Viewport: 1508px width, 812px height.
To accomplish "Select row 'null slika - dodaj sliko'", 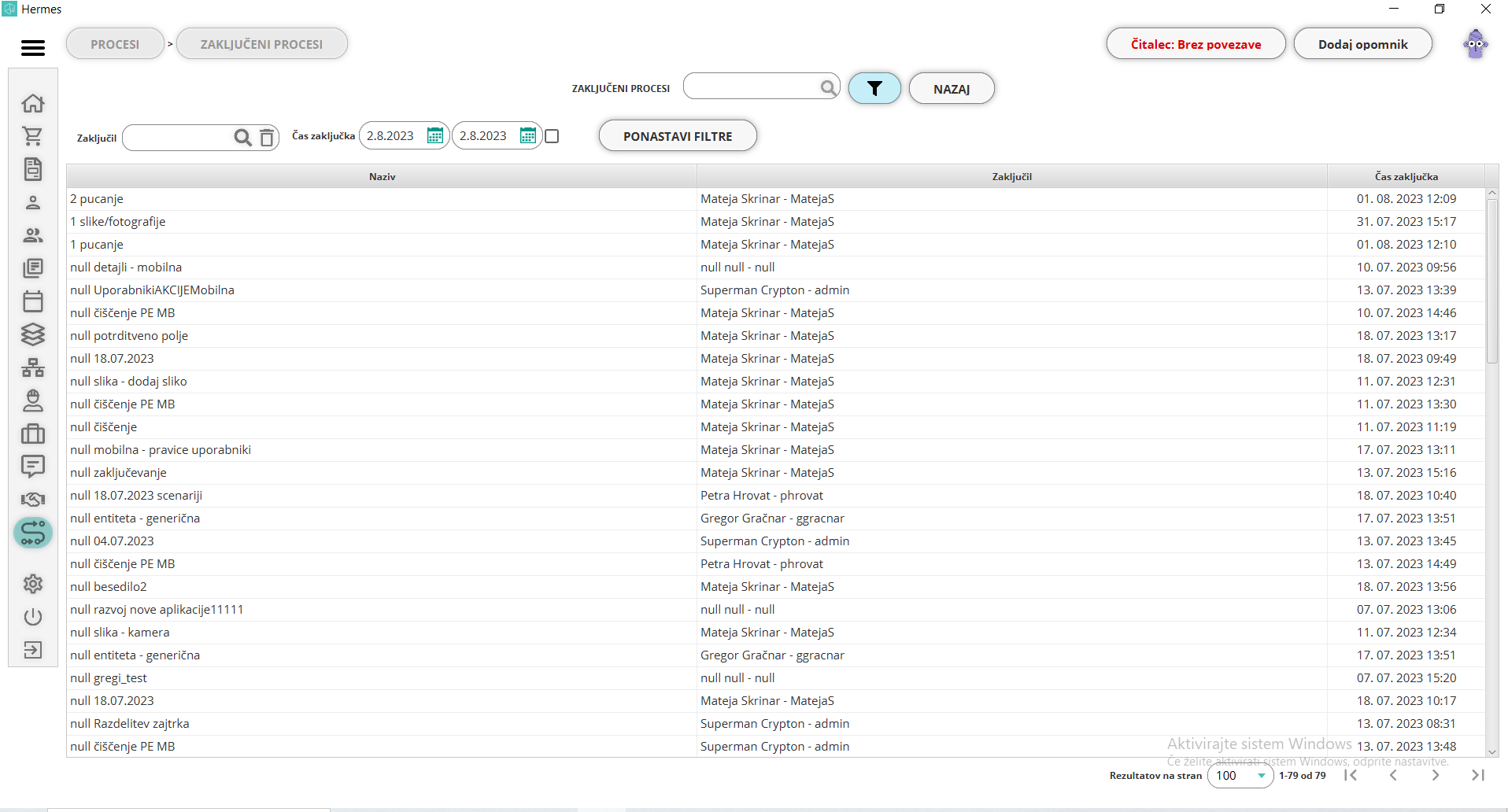I will [776, 382].
